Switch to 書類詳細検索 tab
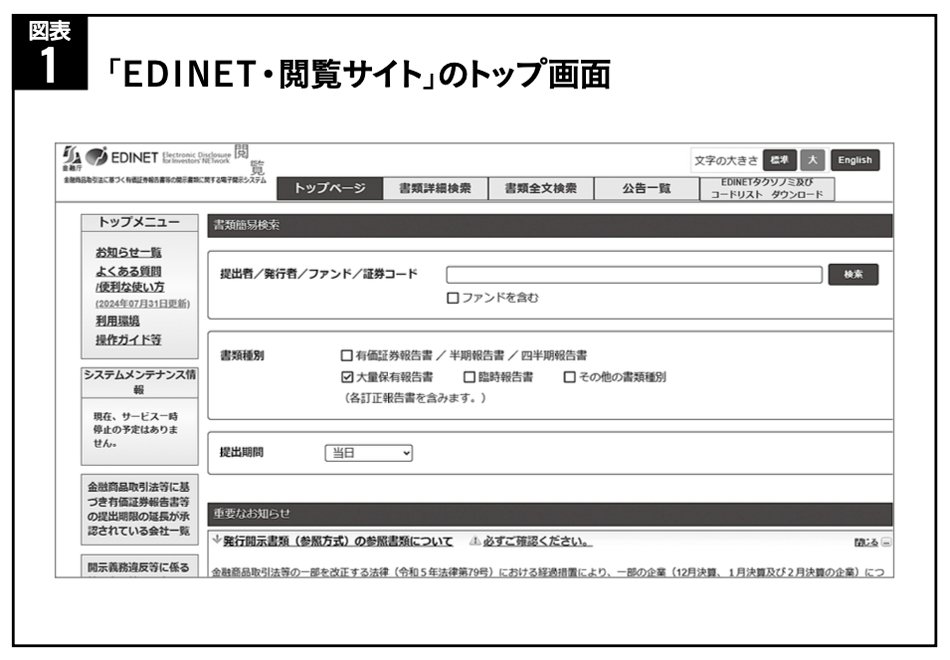This screenshot has height=660, width=950. (435, 188)
